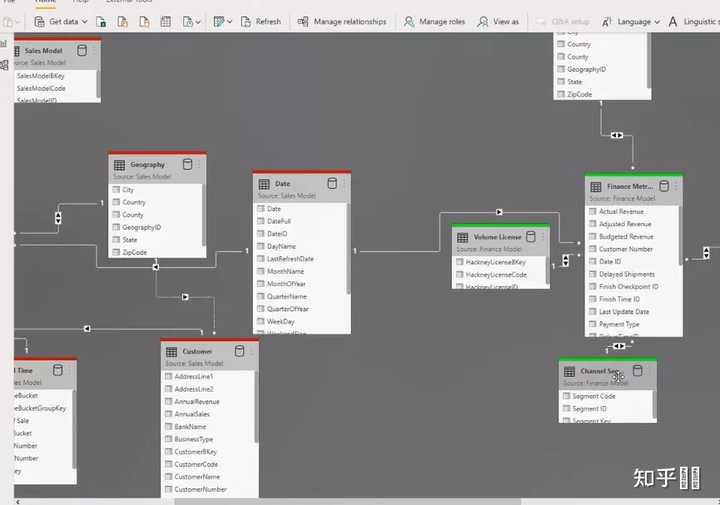Click the storage mode icon on Customer table
Screen dimensions: 720x505
point(239,351)
